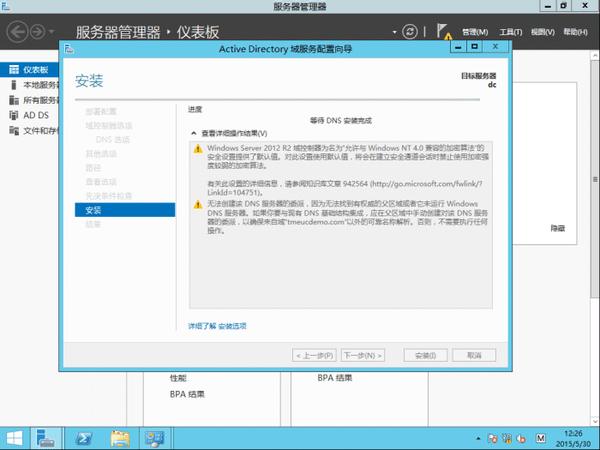Select the 部署配置 step in wizard navigation
The image size is (600, 450).
pos(101,111)
